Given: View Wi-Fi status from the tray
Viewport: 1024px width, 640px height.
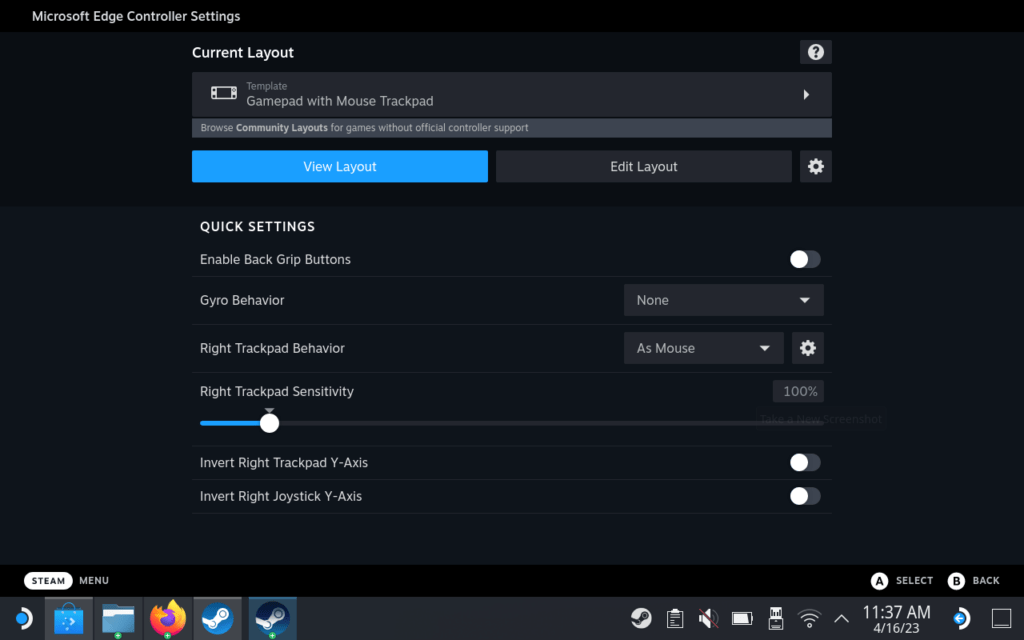Looking at the screenshot, I should tap(809, 618).
